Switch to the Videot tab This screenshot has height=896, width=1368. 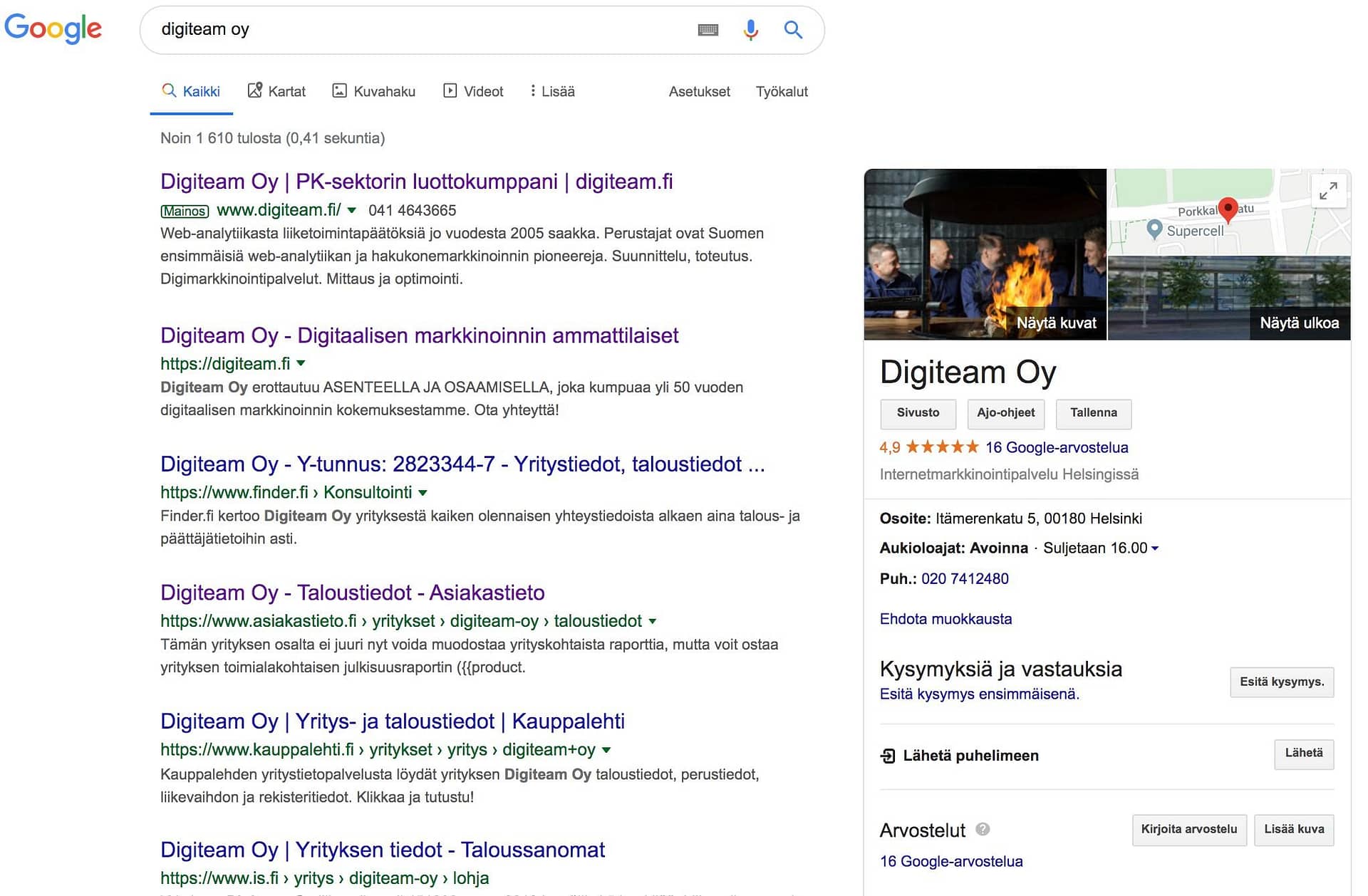[473, 91]
